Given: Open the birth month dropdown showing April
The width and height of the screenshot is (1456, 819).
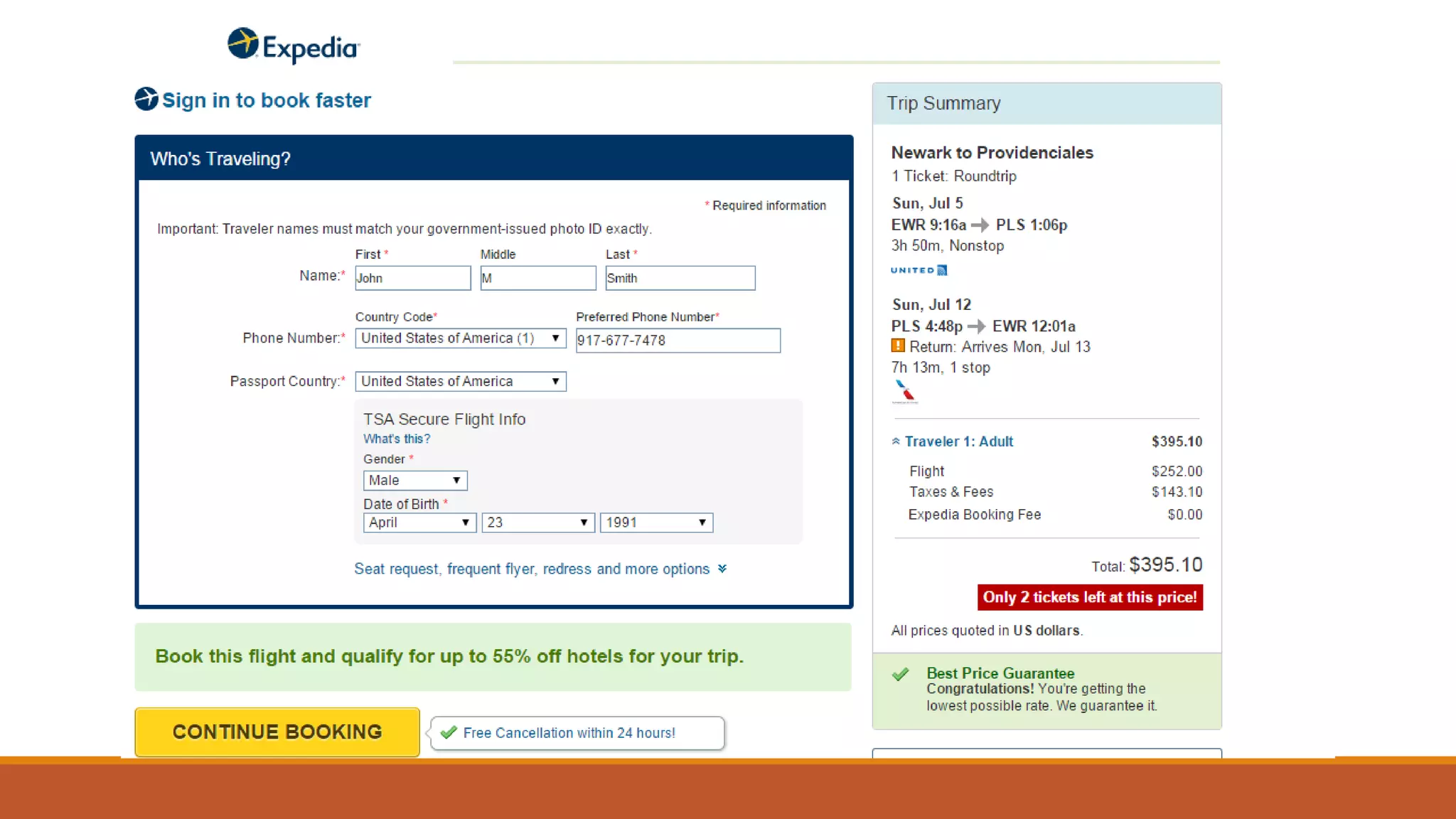Looking at the screenshot, I should tap(419, 523).
